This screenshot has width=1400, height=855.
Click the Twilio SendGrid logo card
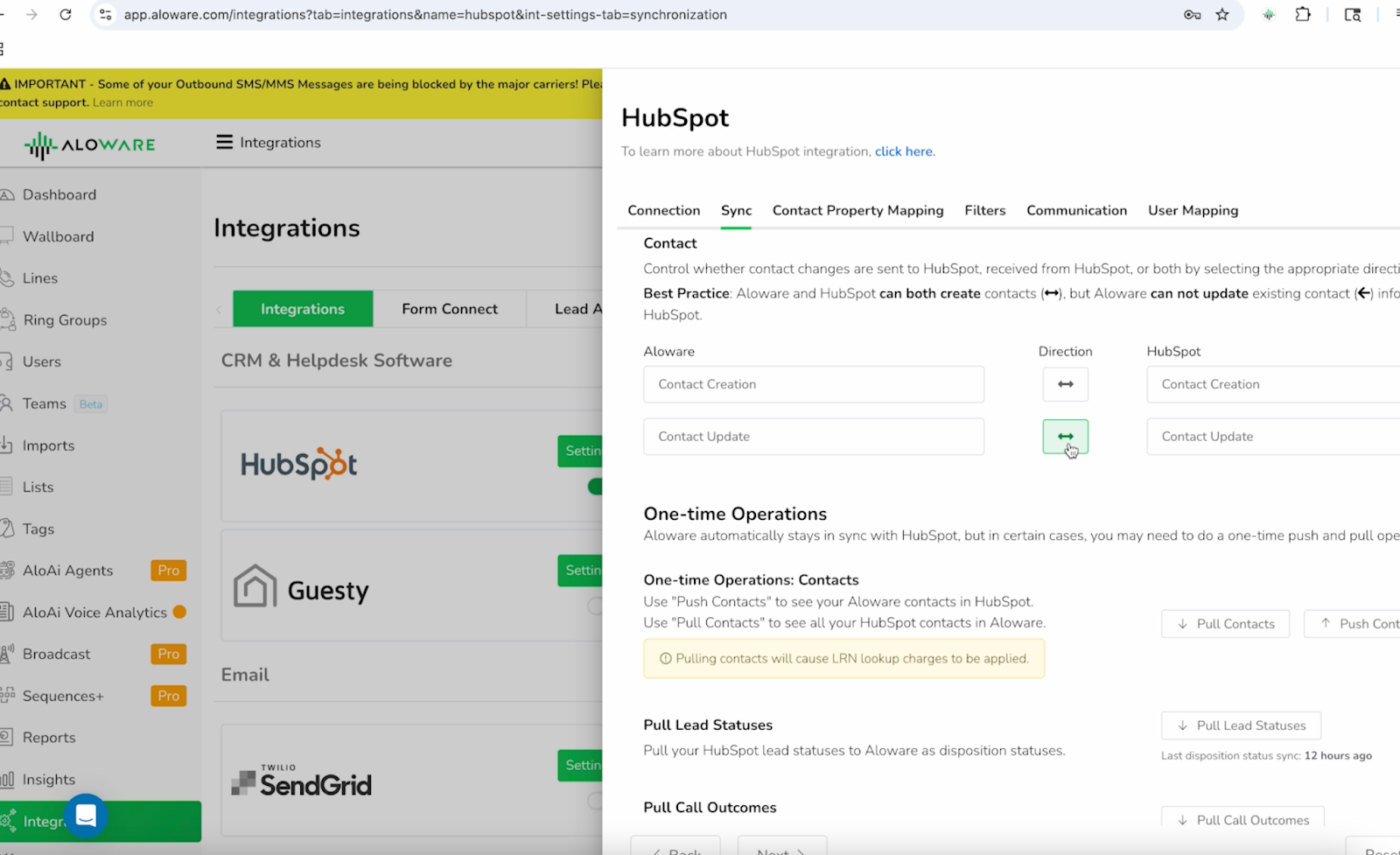[302, 780]
